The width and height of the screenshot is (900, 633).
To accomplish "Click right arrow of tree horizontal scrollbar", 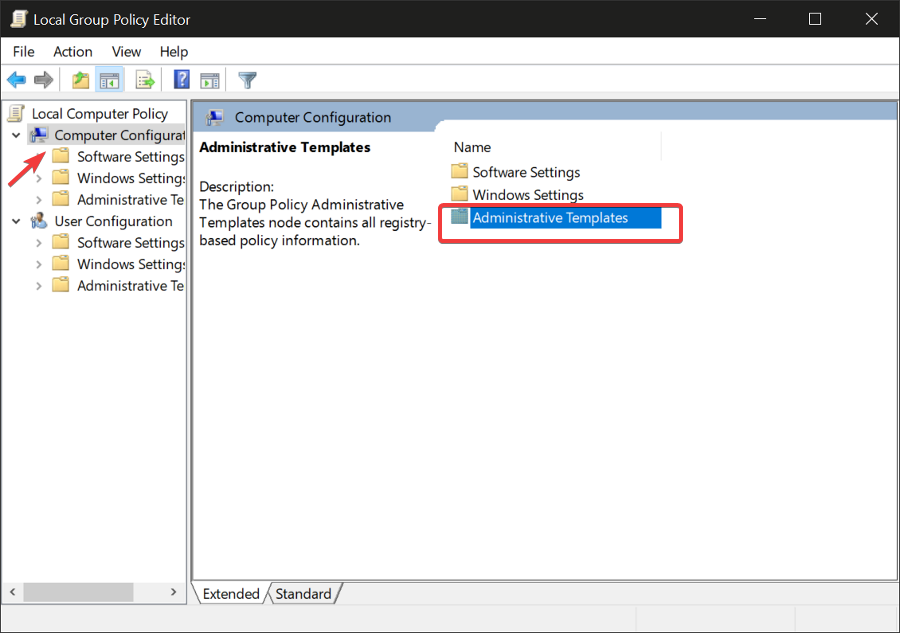I will point(173,592).
